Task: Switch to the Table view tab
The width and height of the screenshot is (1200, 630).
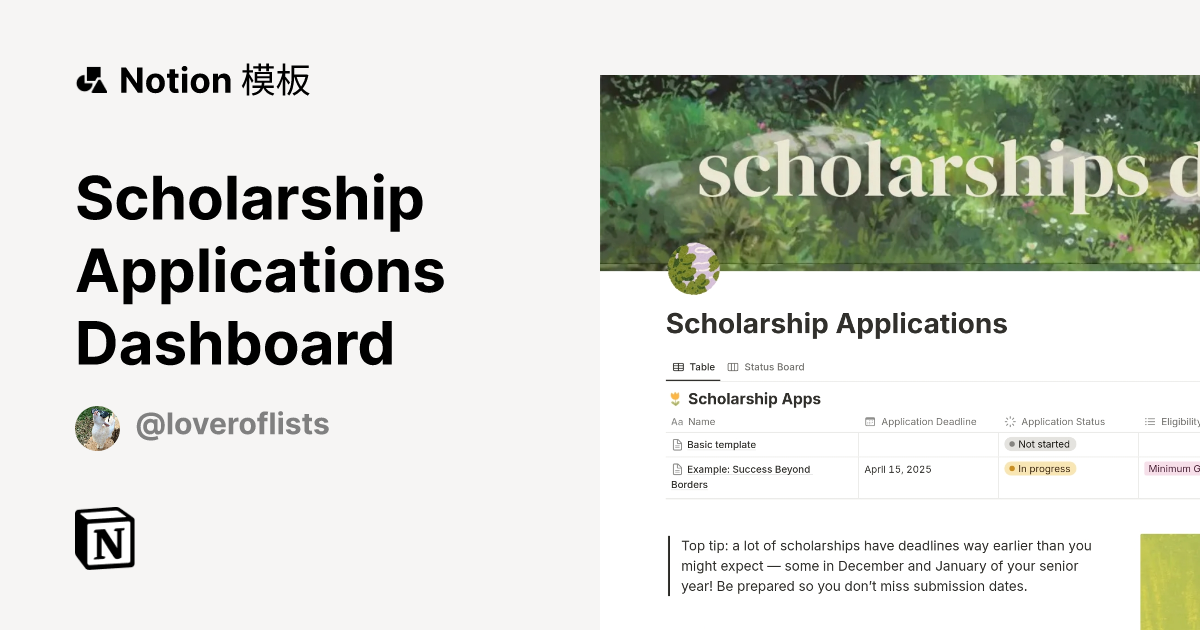Action: [693, 367]
